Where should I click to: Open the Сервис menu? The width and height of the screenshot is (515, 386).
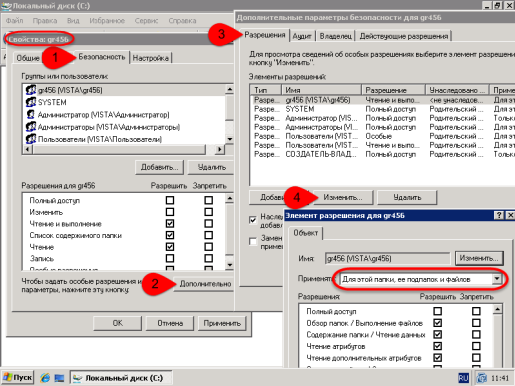pos(146,21)
